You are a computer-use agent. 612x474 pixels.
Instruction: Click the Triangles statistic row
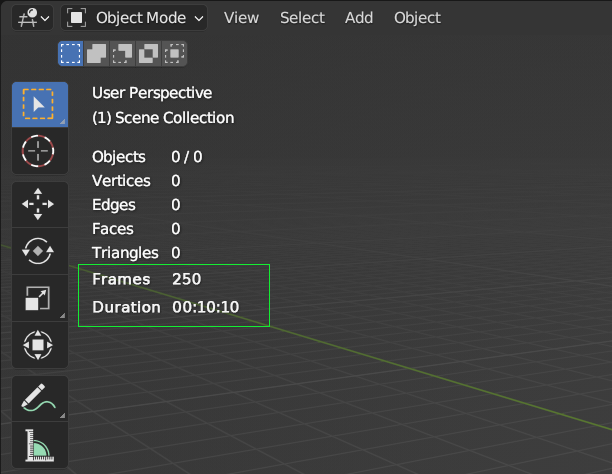pos(136,253)
